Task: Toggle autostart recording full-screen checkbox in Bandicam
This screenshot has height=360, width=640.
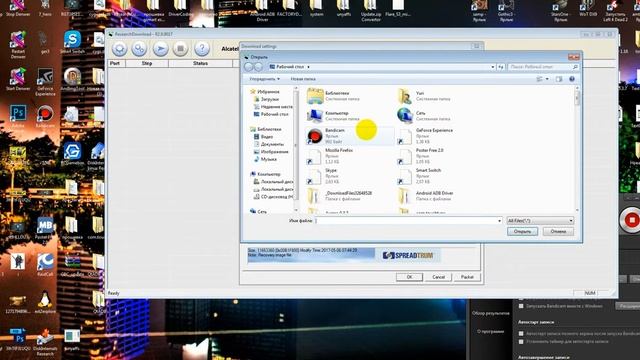Action: [521, 333]
